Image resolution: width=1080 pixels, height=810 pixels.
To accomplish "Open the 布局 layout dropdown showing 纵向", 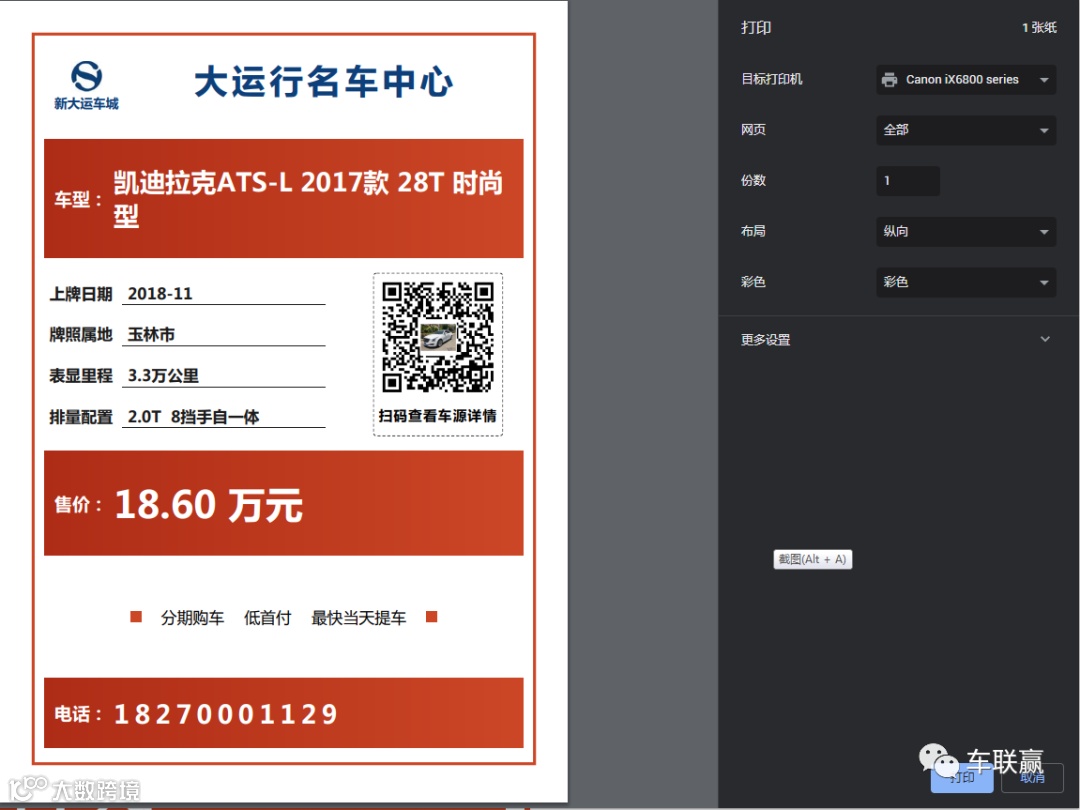I will (966, 231).
